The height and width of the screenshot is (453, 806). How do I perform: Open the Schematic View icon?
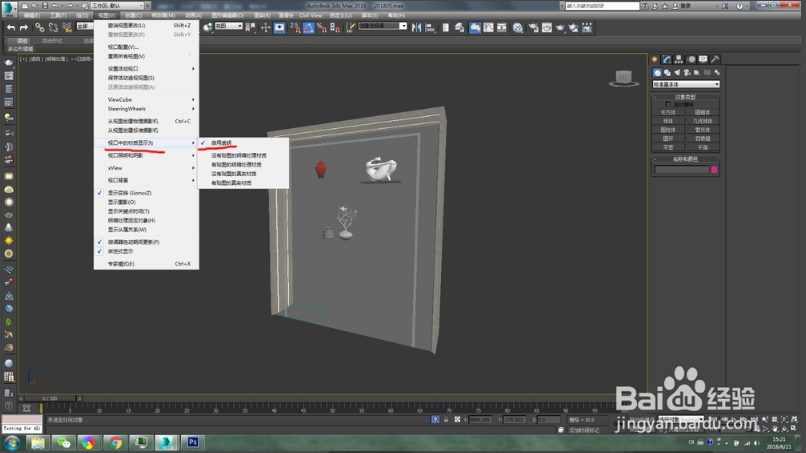tap(502, 27)
